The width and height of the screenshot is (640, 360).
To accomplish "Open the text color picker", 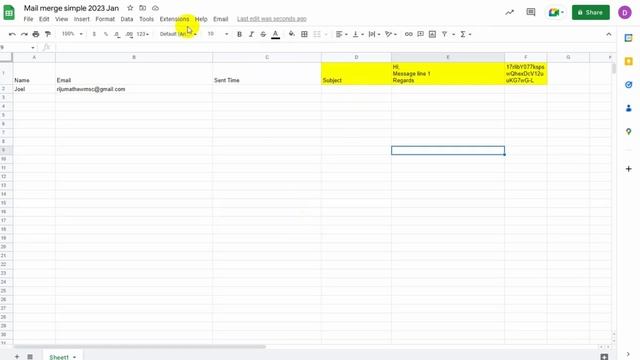I will (276, 34).
